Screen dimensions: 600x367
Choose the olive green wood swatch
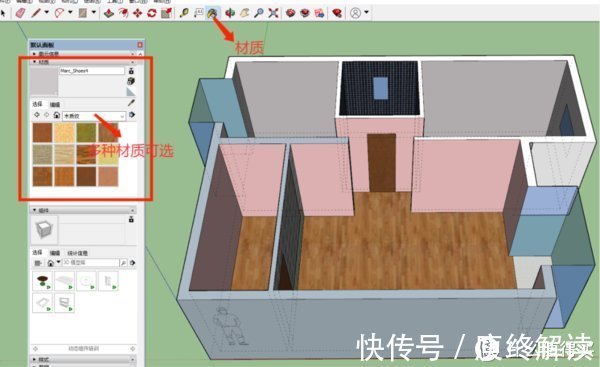tap(86, 132)
